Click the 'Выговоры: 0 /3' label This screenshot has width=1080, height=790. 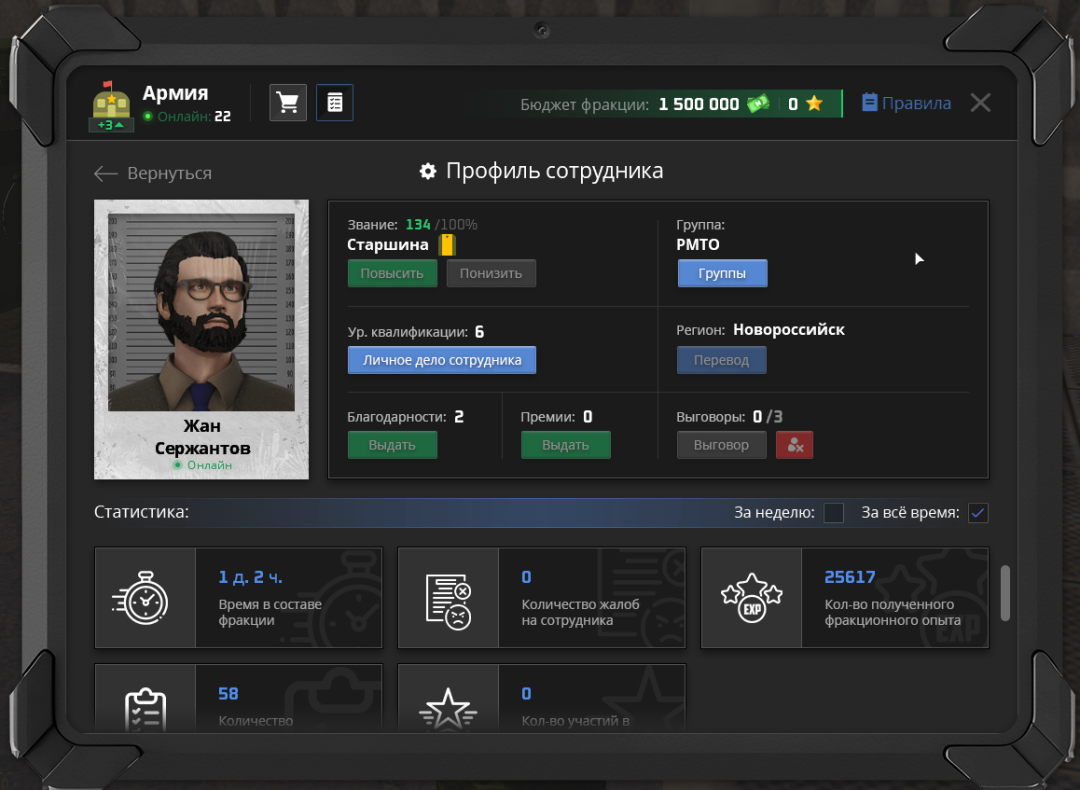[729, 417]
